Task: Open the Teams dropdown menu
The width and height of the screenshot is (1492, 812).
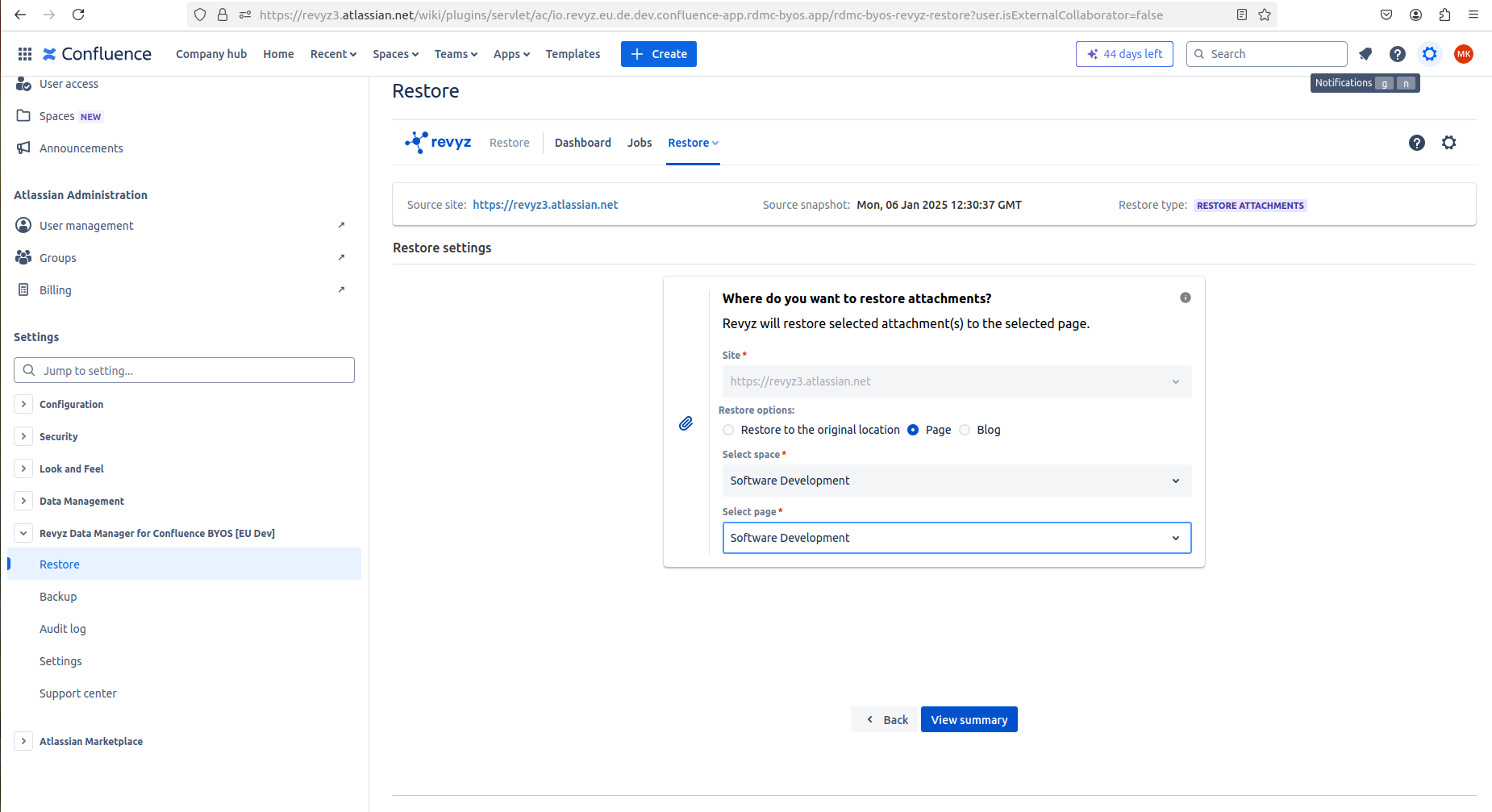Action: click(x=456, y=54)
